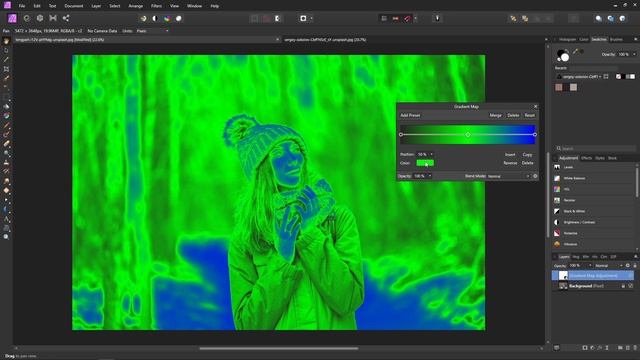Switch to the Histogram tab
Image resolution: width=640 pixels, height=360 pixels.
pyautogui.click(x=567, y=40)
